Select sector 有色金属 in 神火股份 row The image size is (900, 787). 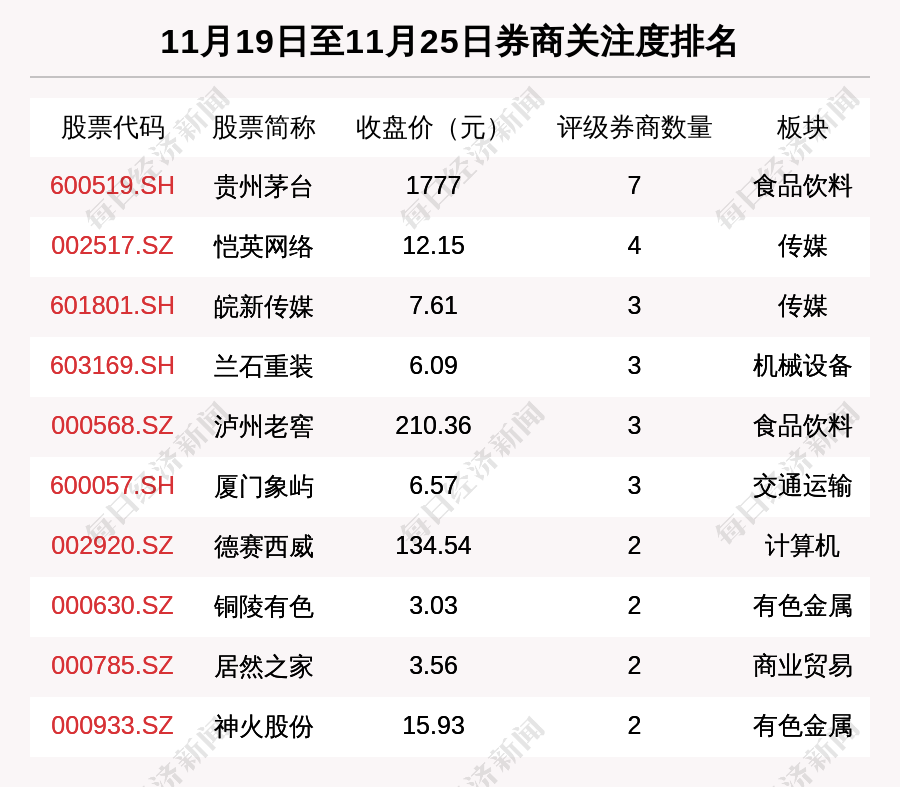802,726
